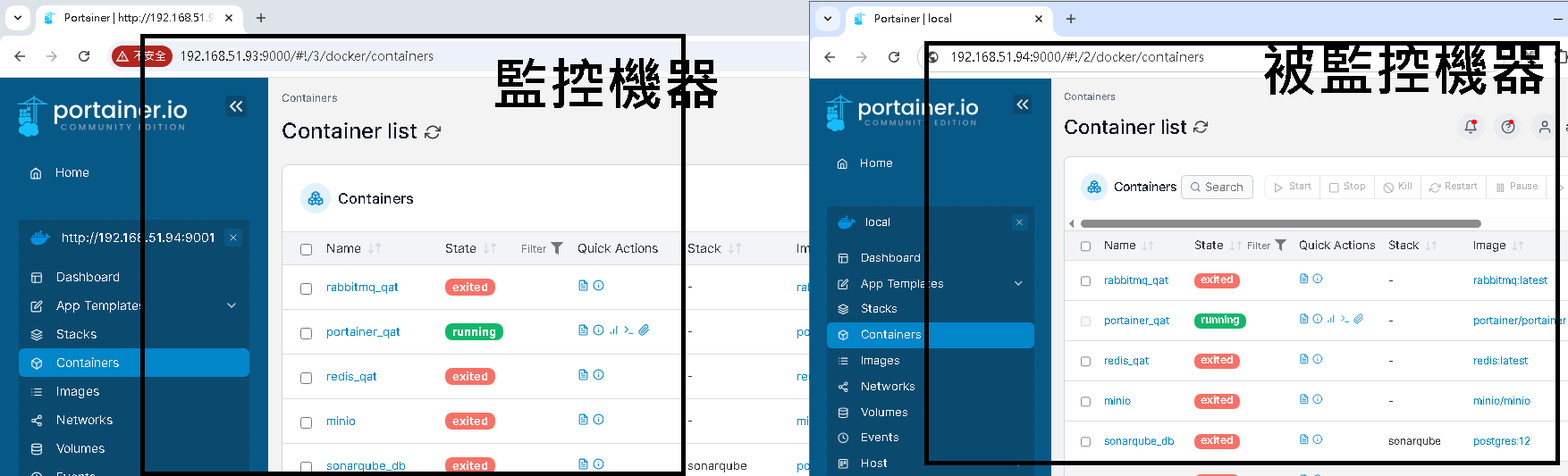Open new tab in left browser window
The image size is (1568, 476).
coord(261,17)
